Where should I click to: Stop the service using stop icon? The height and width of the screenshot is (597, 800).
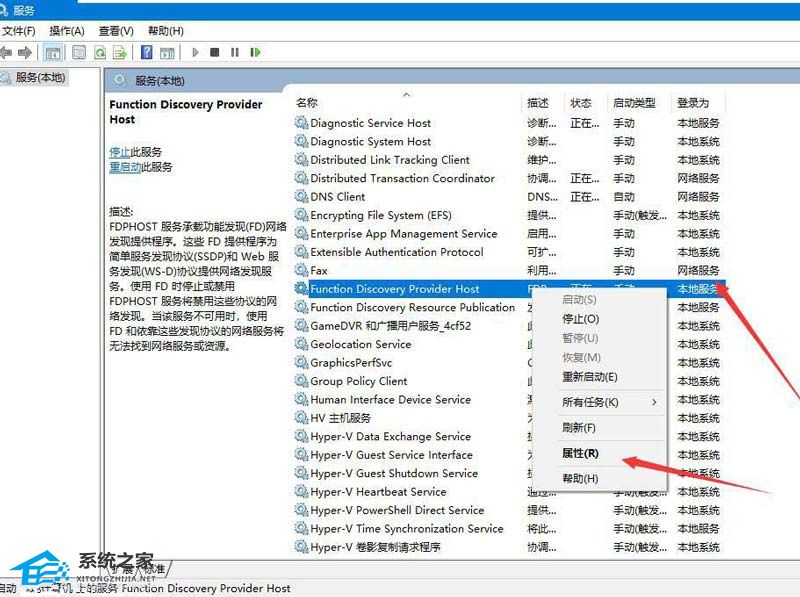click(214, 52)
